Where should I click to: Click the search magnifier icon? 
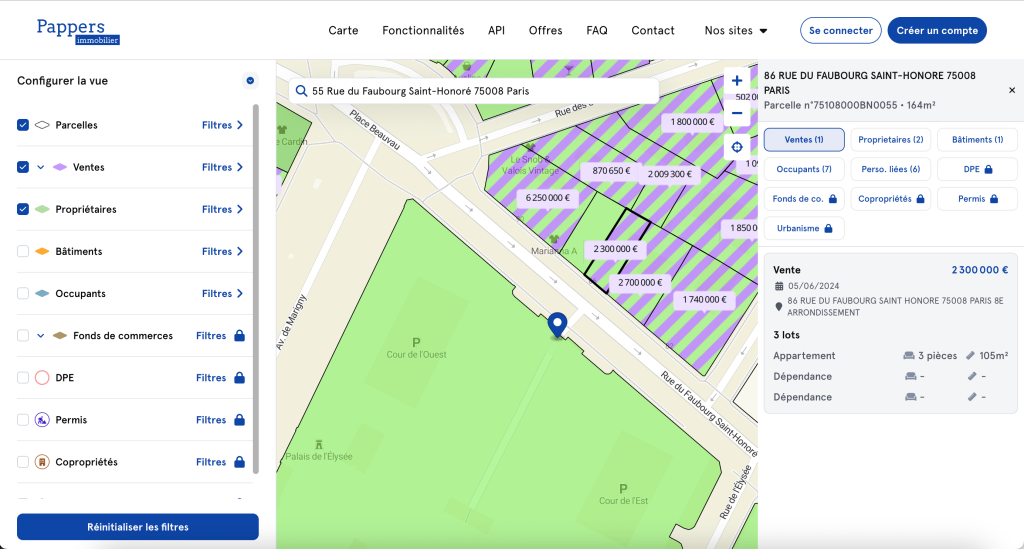301,91
